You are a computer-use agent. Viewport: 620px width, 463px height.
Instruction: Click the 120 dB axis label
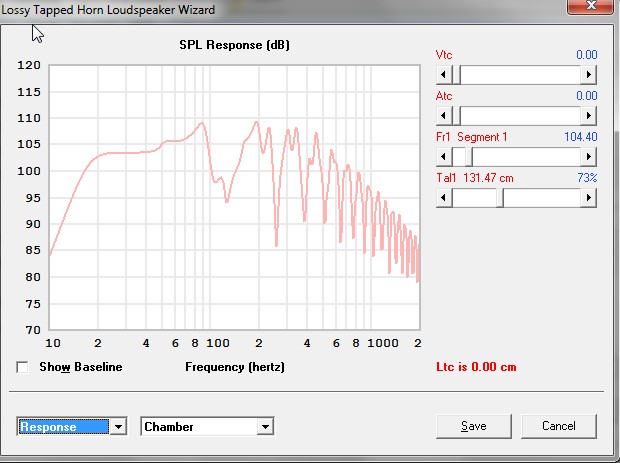(29, 65)
